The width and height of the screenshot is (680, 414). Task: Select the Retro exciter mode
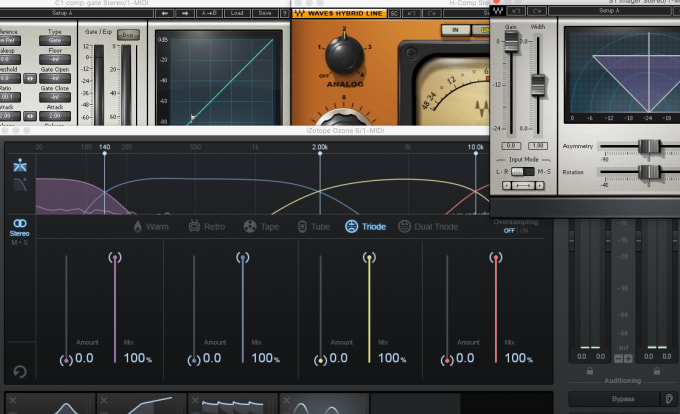tap(207, 226)
